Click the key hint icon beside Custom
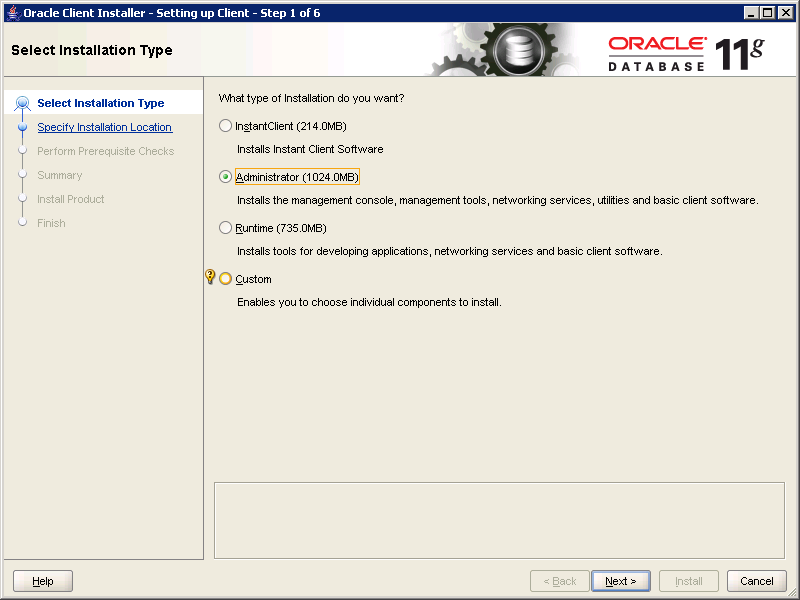The height and width of the screenshot is (600, 800). point(210,277)
